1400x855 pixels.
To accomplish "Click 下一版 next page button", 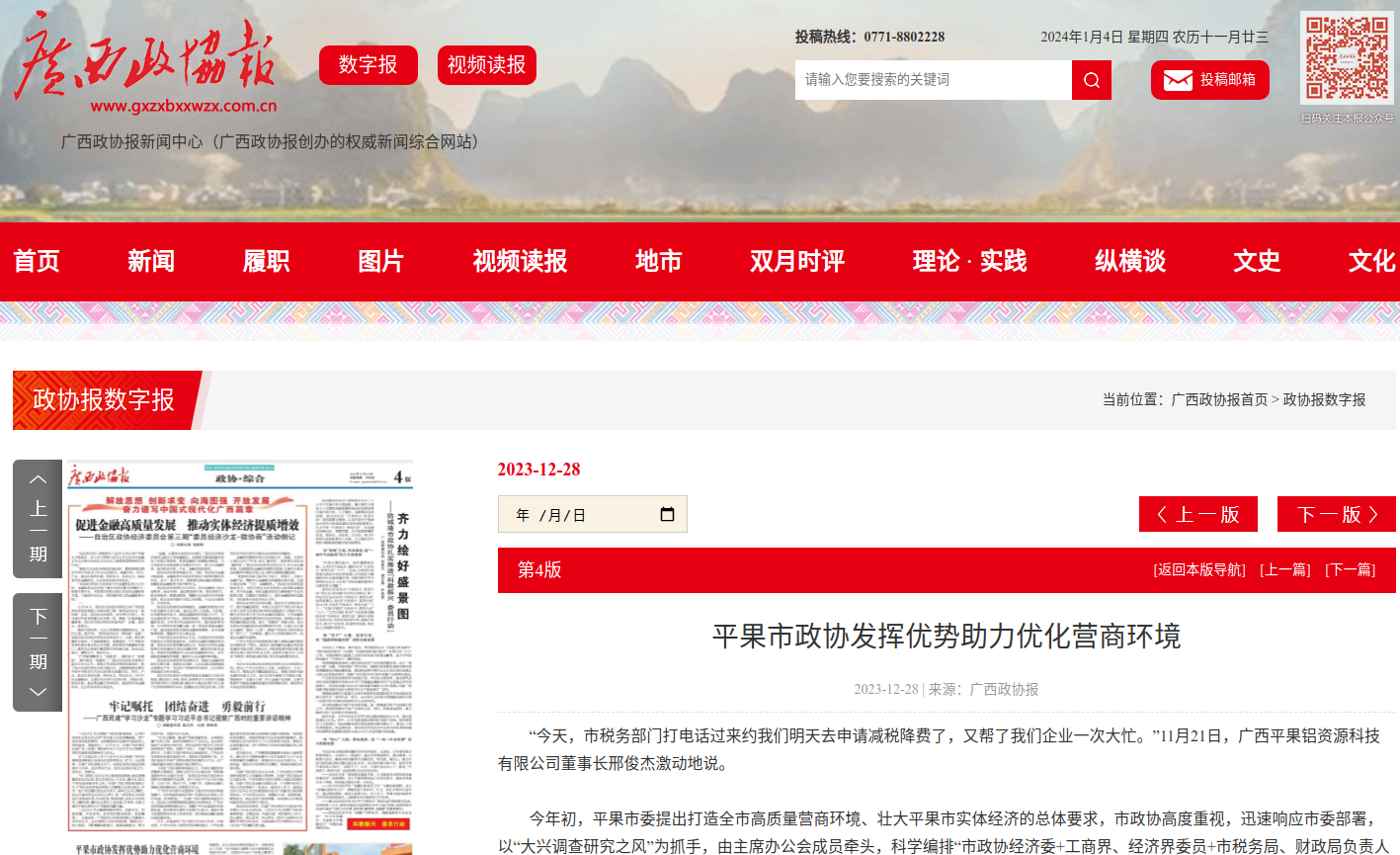I will click(x=1336, y=514).
